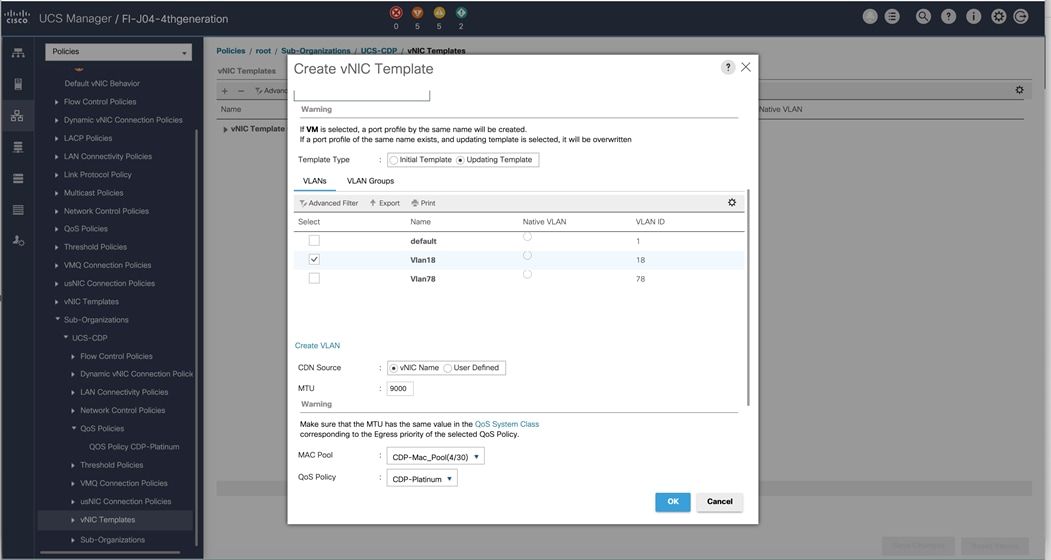This screenshot has width=1051, height=560.
Task: Click Advanced Filter in VLANs toolbar
Action: (329, 203)
